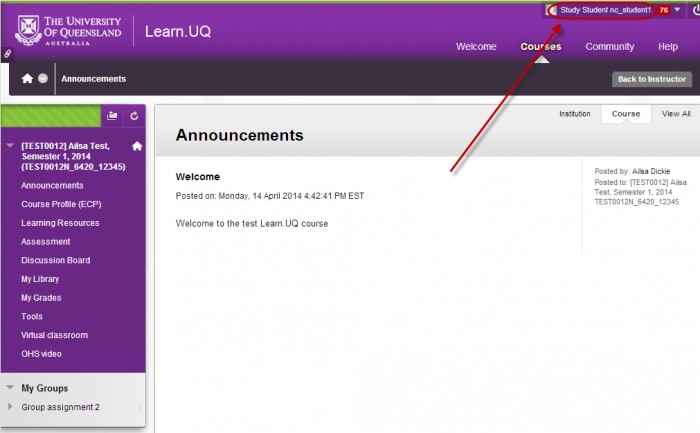700x433 pixels.
Task: Click the Posted on Monday 14 April 2014 text
Action: click(x=270, y=196)
